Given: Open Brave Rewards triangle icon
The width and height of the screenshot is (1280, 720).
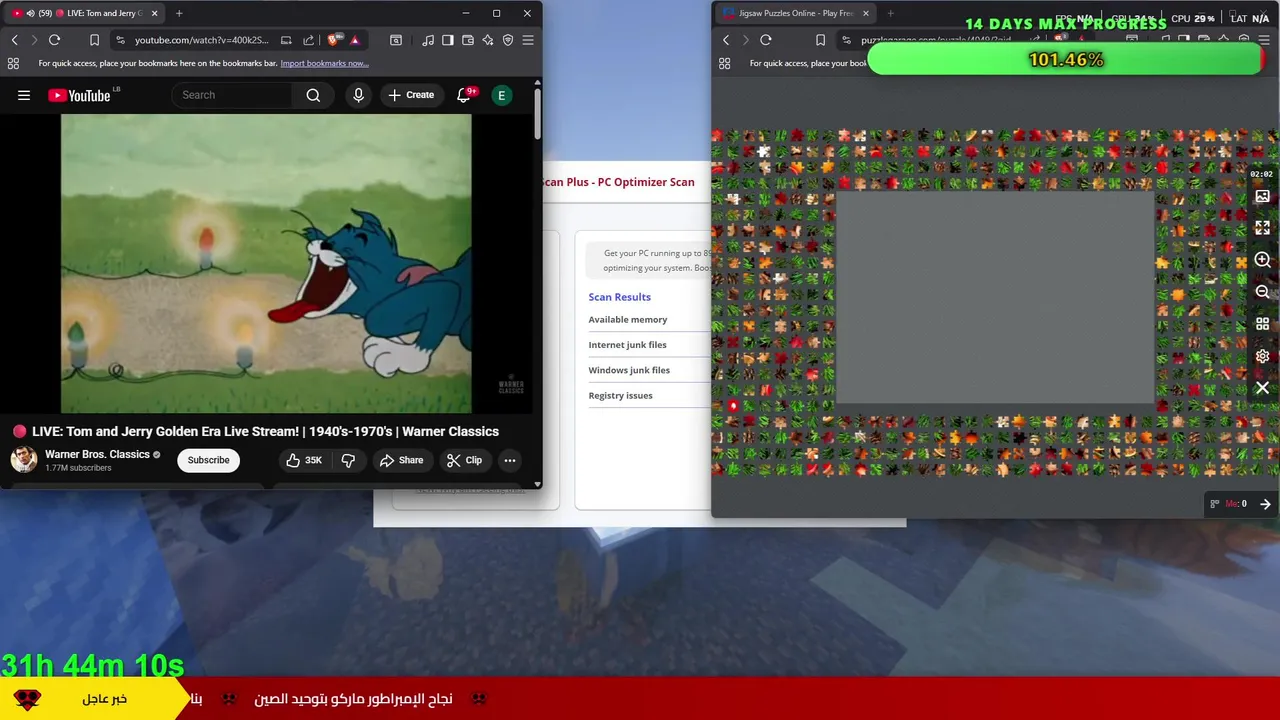Looking at the screenshot, I should pyautogui.click(x=354, y=40).
